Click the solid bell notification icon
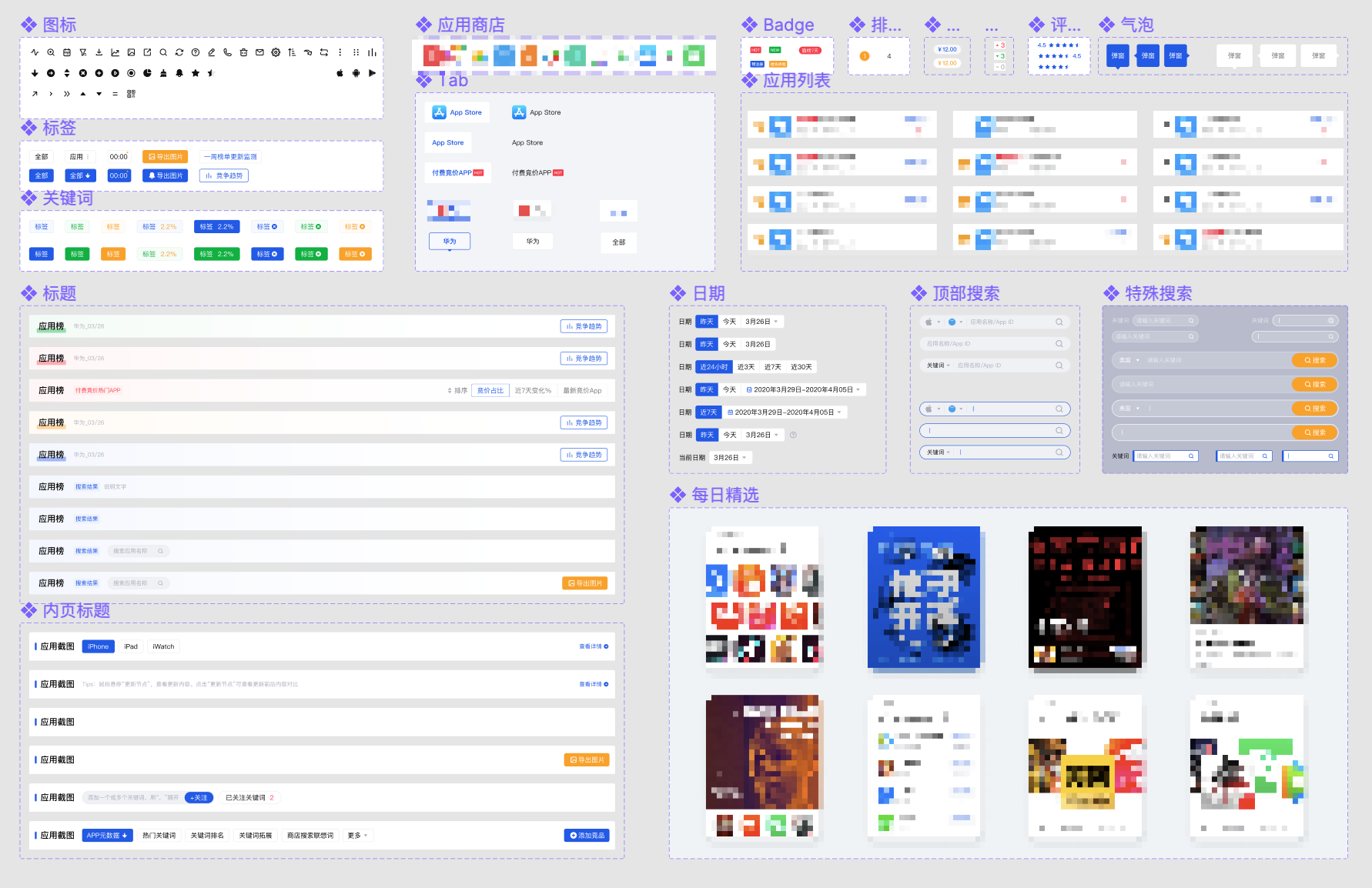Viewport: 1372px width, 888px height. pos(179,73)
